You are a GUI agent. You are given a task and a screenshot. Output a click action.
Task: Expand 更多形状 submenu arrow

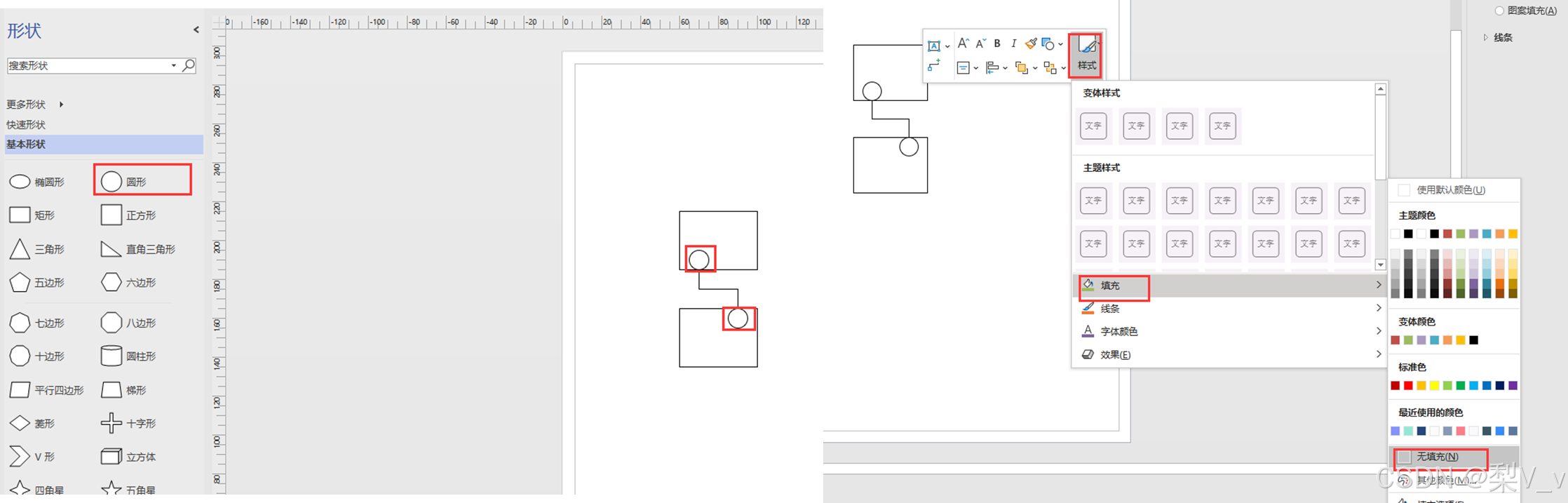click(61, 105)
